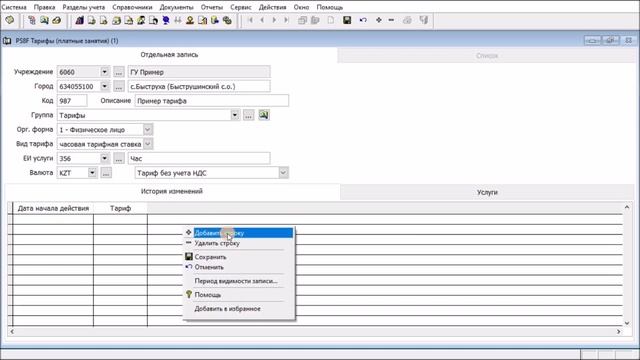This screenshot has width=640, height=360.
Task: Click the Код input field
Action: point(72,101)
